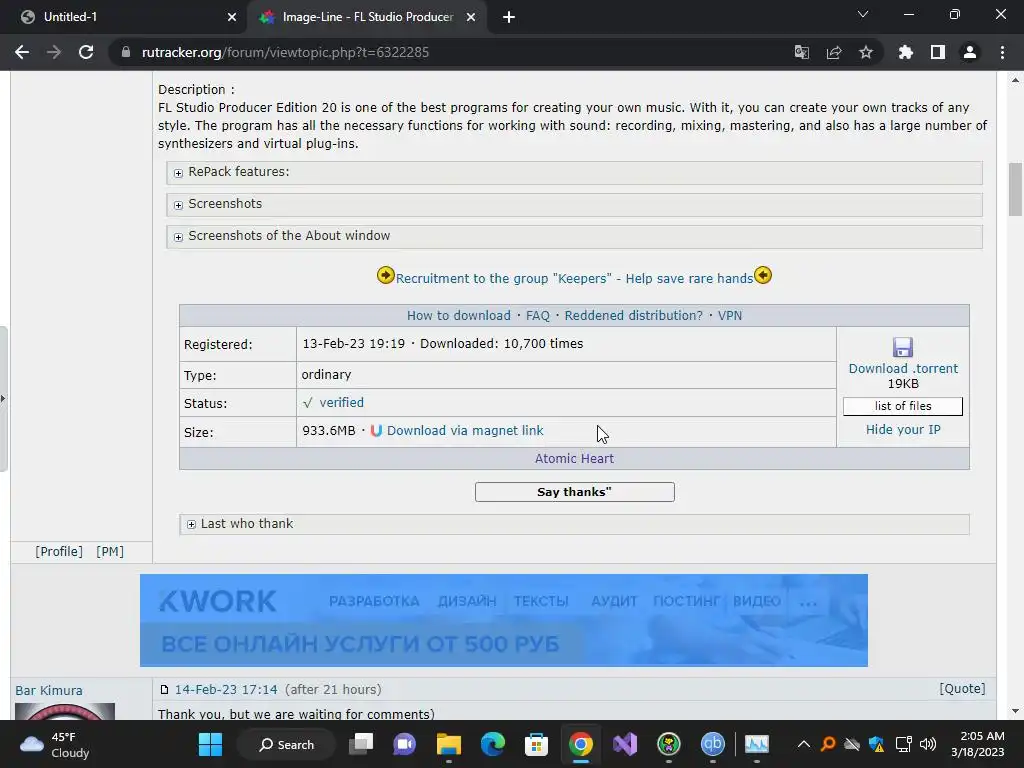Toggle the browser side panel
The height and width of the screenshot is (768, 1024).
coord(938,52)
